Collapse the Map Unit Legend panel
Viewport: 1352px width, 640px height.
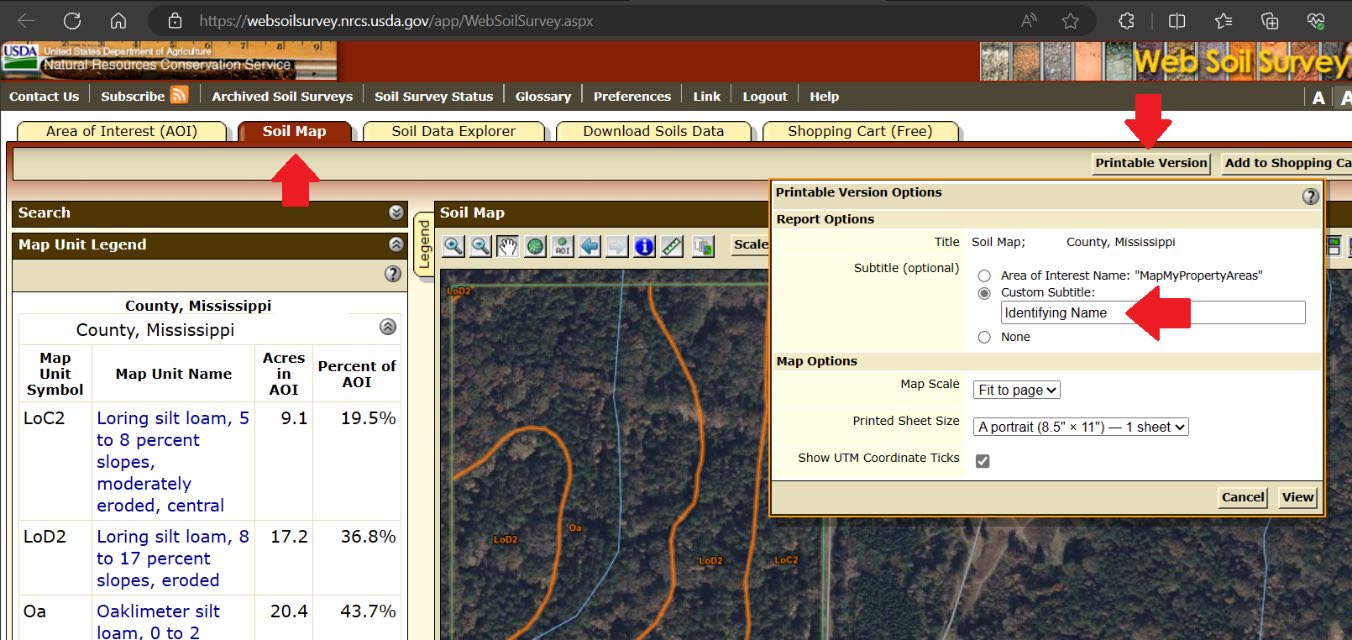click(x=396, y=245)
